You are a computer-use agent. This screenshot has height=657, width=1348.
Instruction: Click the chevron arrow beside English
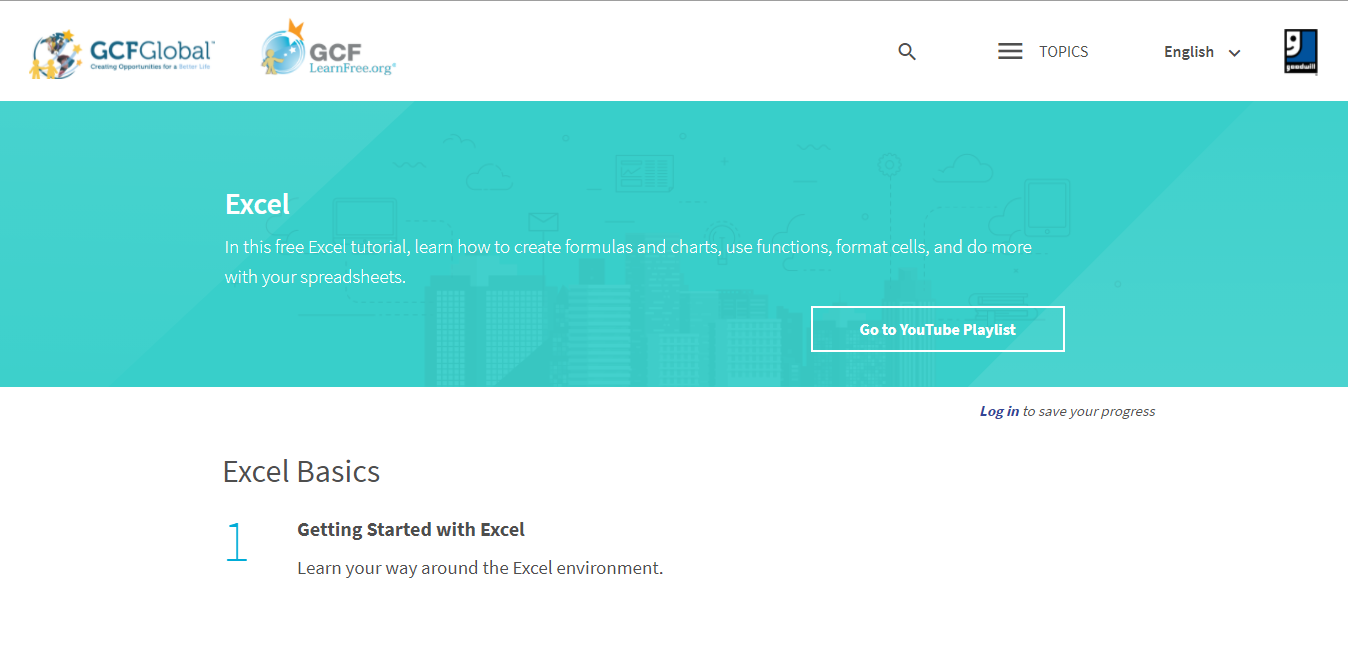(1235, 53)
